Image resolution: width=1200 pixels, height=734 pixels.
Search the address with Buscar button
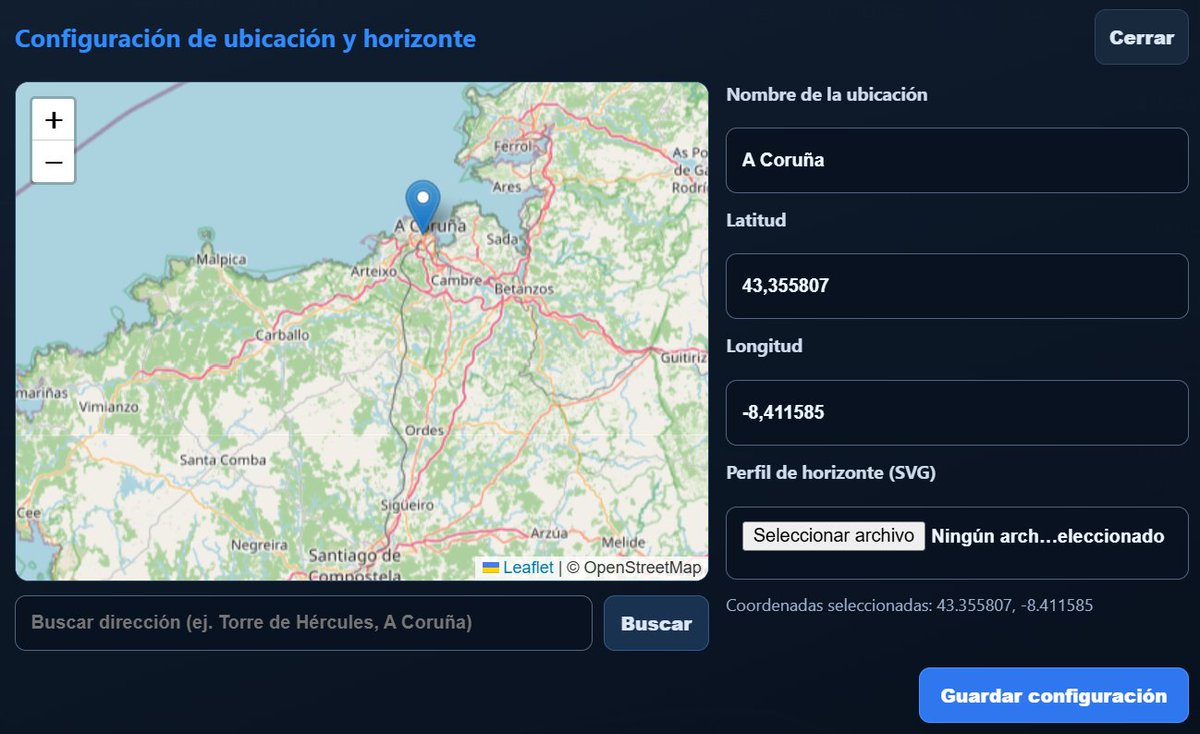pyautogui.click(x=656, y=623)
